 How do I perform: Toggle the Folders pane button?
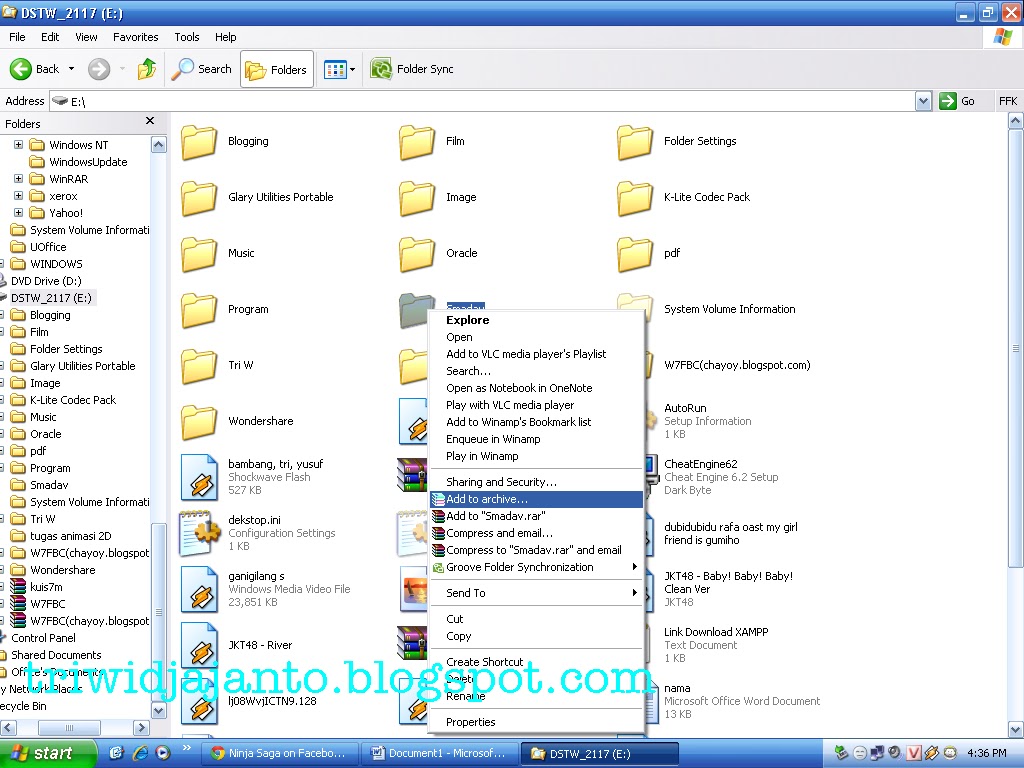tap(277, 69)
